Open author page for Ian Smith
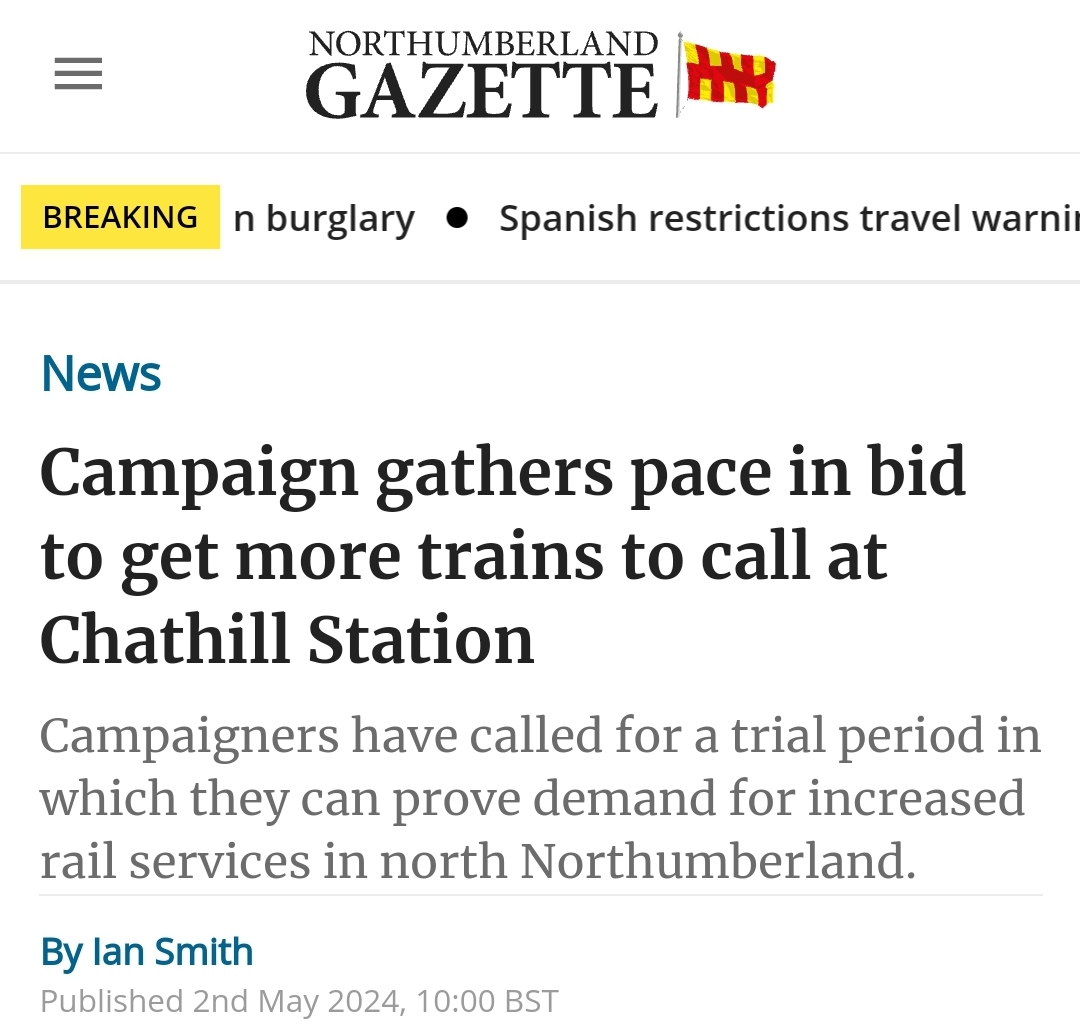This screenshot has height=1031, width=1080. [x=172, y=952]
